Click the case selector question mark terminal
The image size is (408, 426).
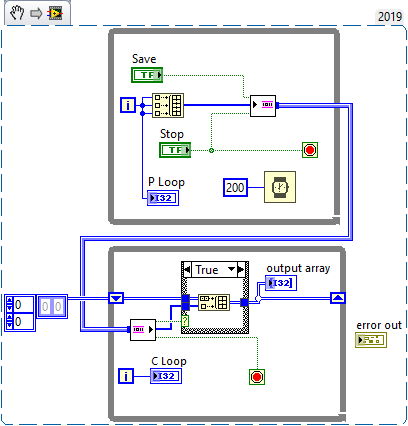pyautogui.click(x=185, y=321)
